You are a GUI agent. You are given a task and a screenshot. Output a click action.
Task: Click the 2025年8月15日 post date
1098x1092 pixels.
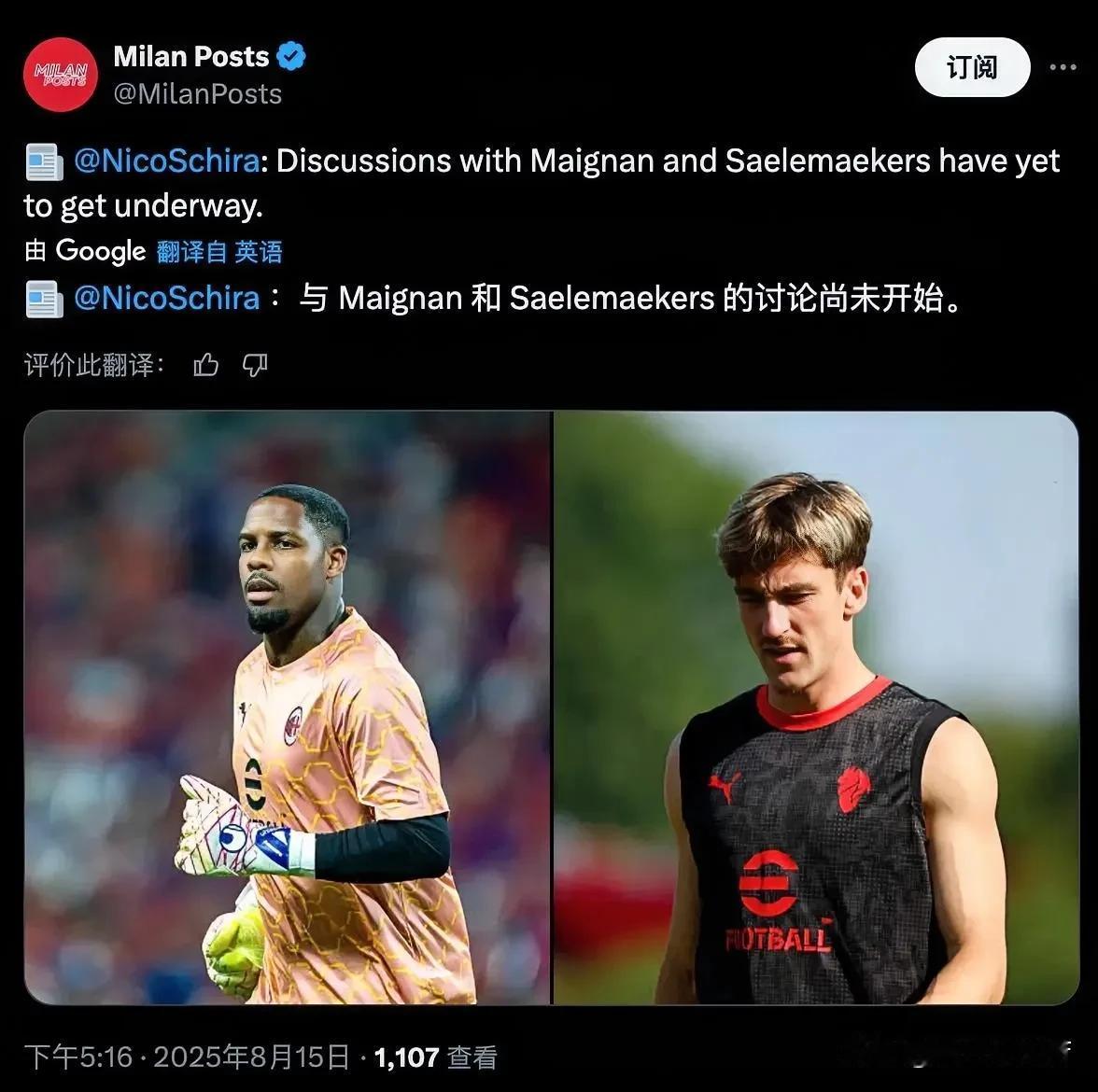click(x=251, y=1057)
